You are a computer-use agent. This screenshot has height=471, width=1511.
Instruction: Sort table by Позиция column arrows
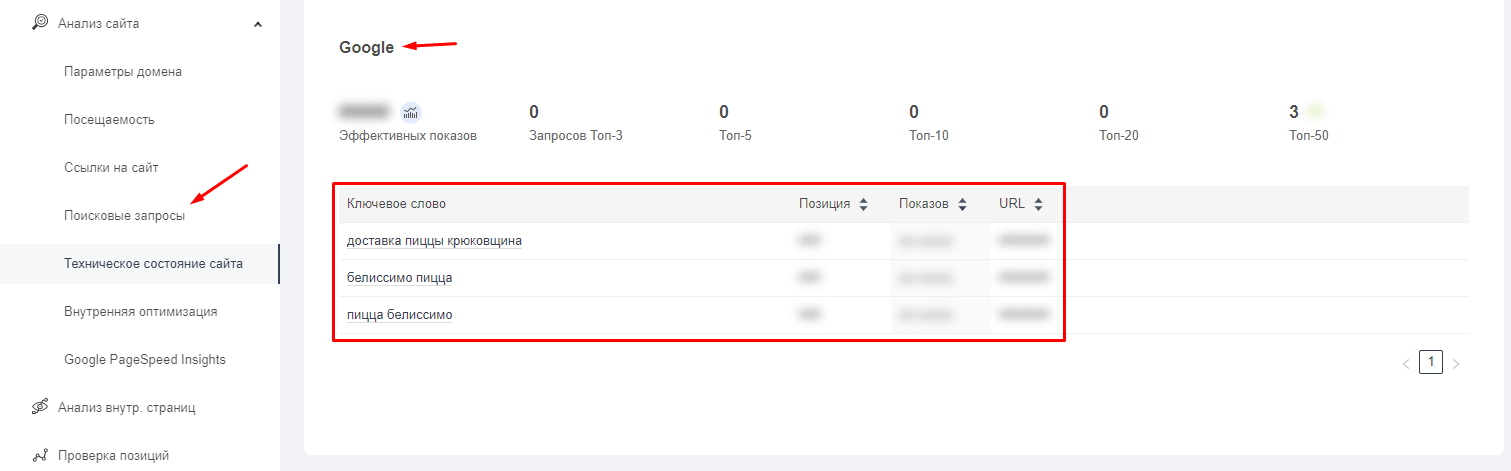[x=861, y=204]
